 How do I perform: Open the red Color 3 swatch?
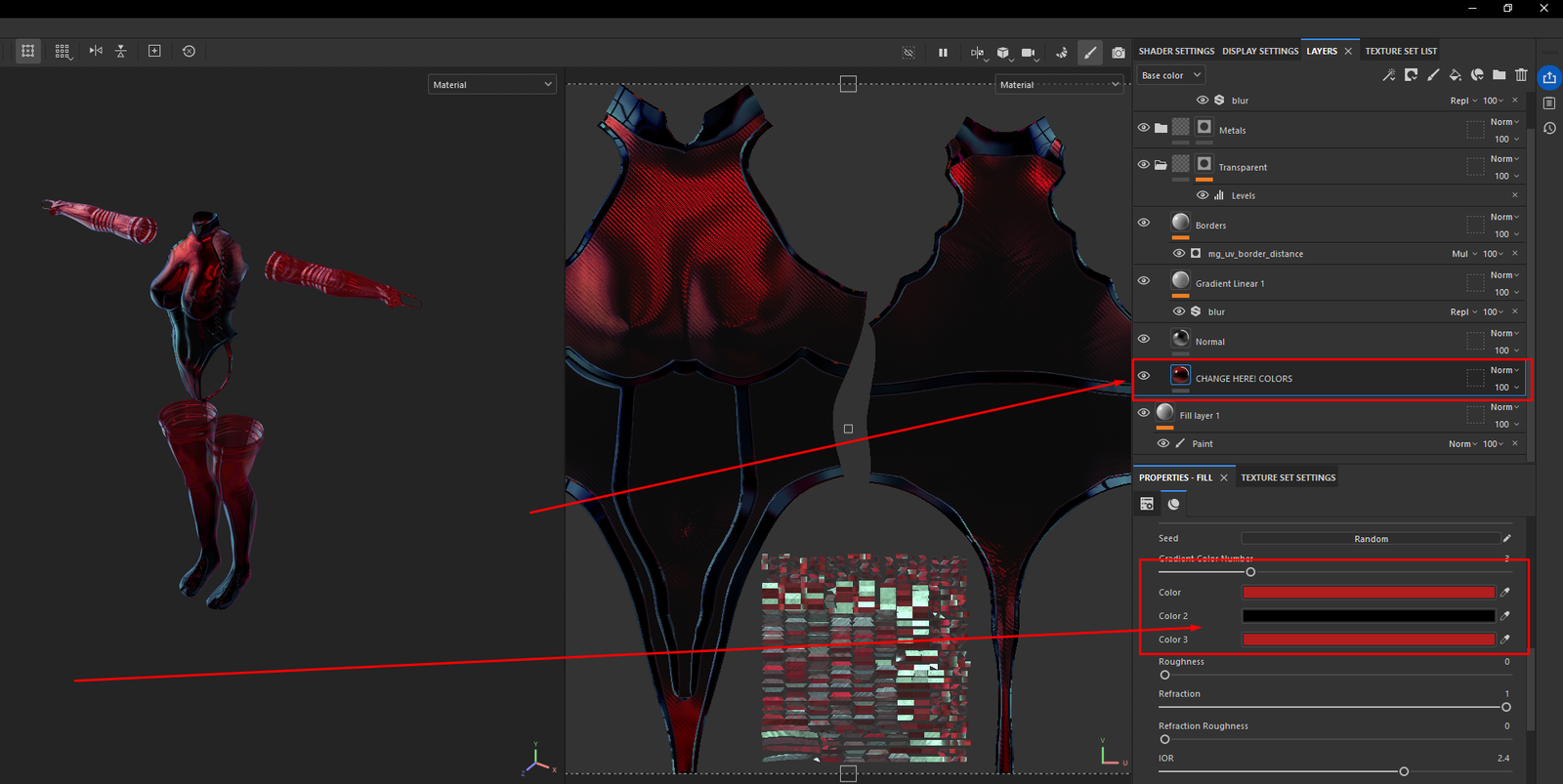1368,640
